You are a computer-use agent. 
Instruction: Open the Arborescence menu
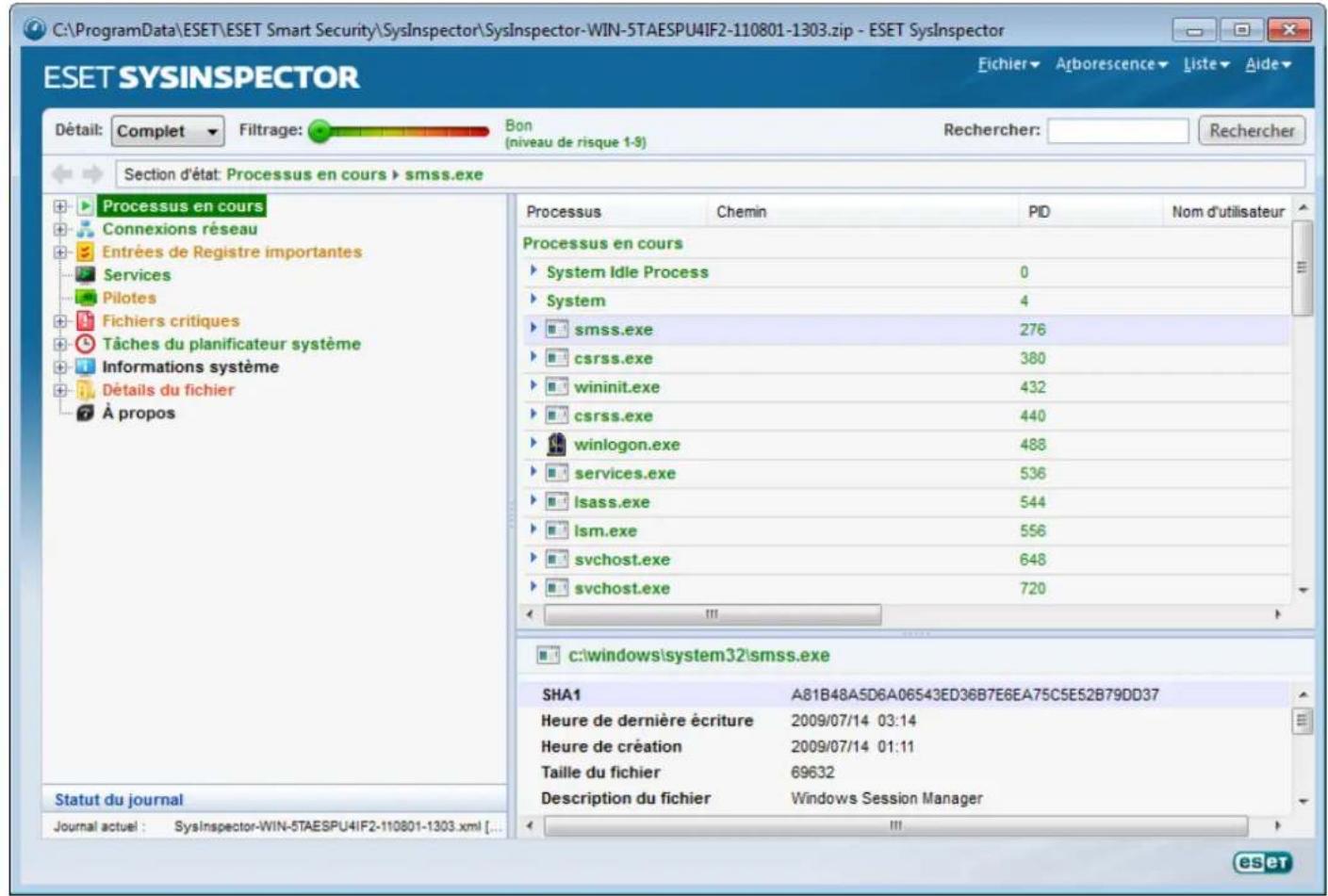pos(1111,64)
